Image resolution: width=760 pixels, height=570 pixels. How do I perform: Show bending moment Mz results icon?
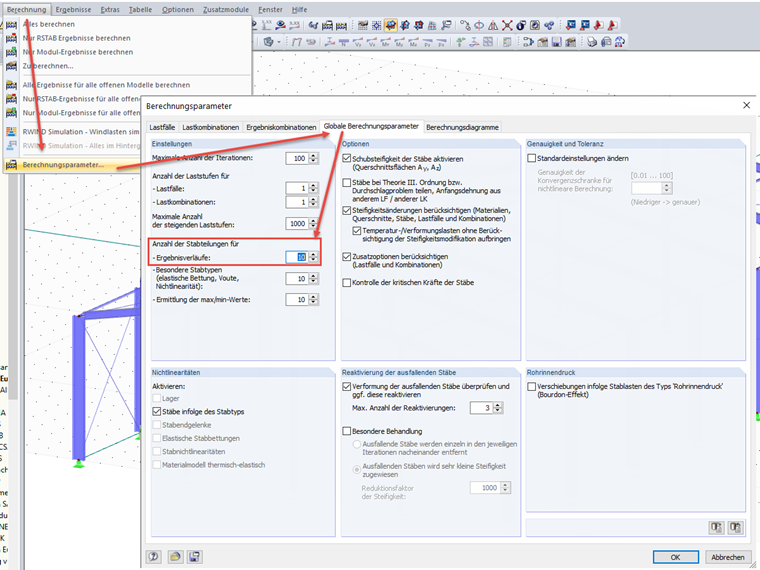coord(413,42)
